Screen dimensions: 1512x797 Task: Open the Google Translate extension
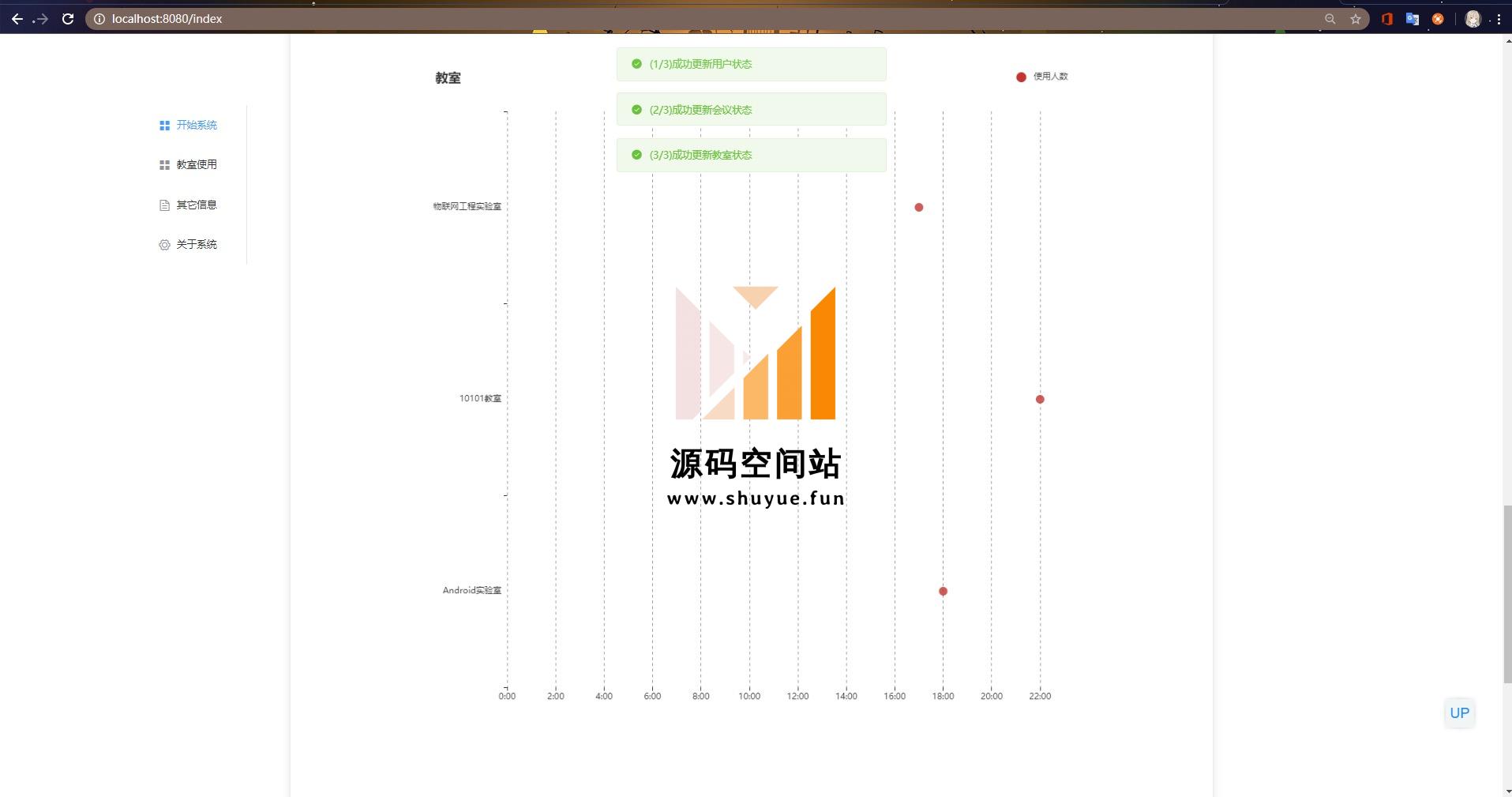click(x=1413, y=19)
